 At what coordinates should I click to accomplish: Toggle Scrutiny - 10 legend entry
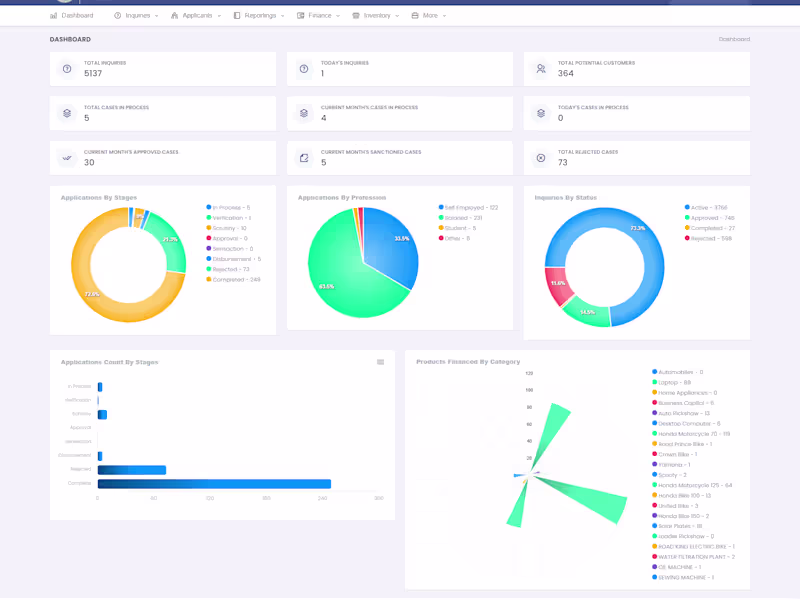click(x=226, y=228)
